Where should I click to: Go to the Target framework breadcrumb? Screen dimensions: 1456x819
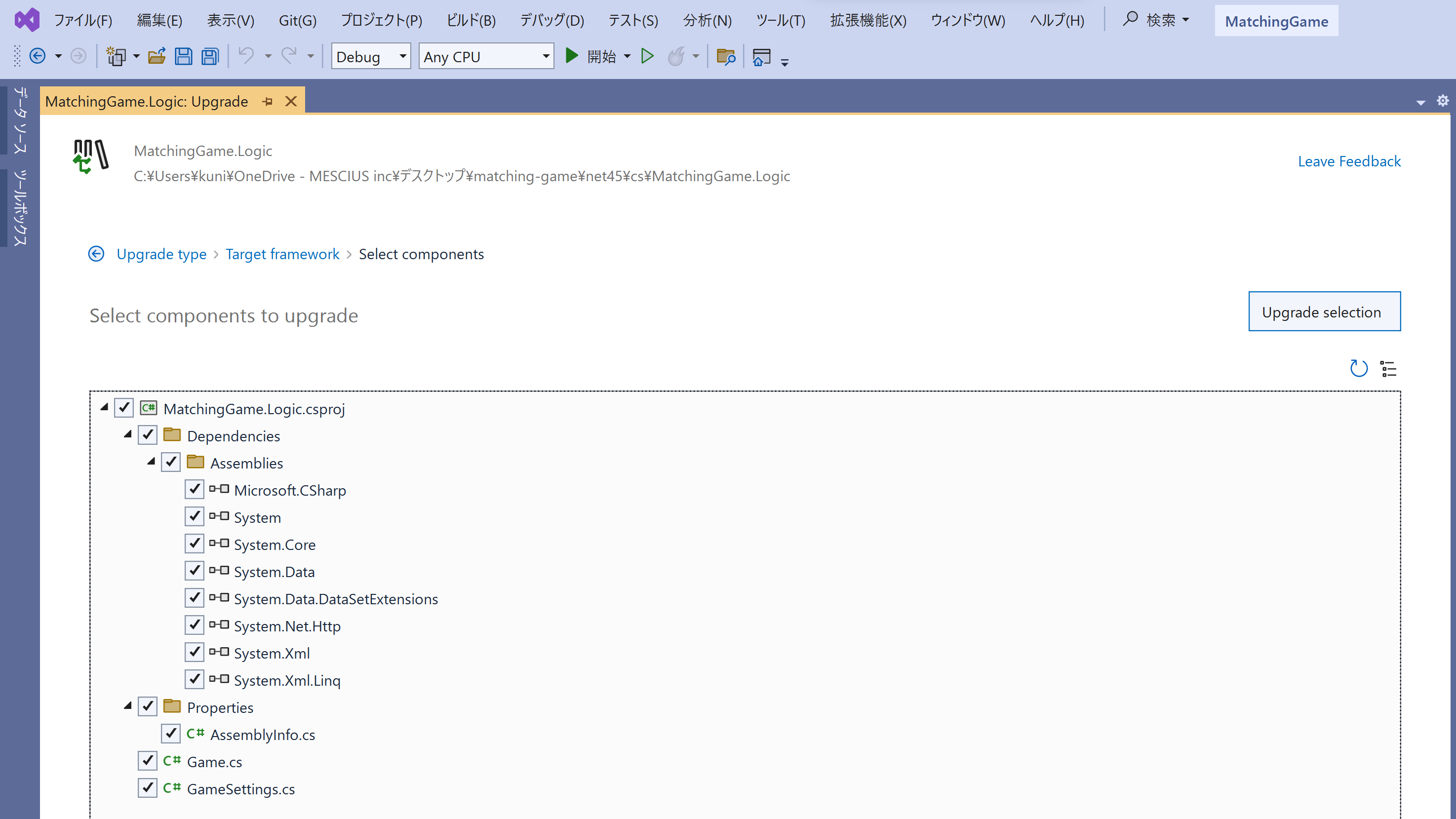(282, 254)
